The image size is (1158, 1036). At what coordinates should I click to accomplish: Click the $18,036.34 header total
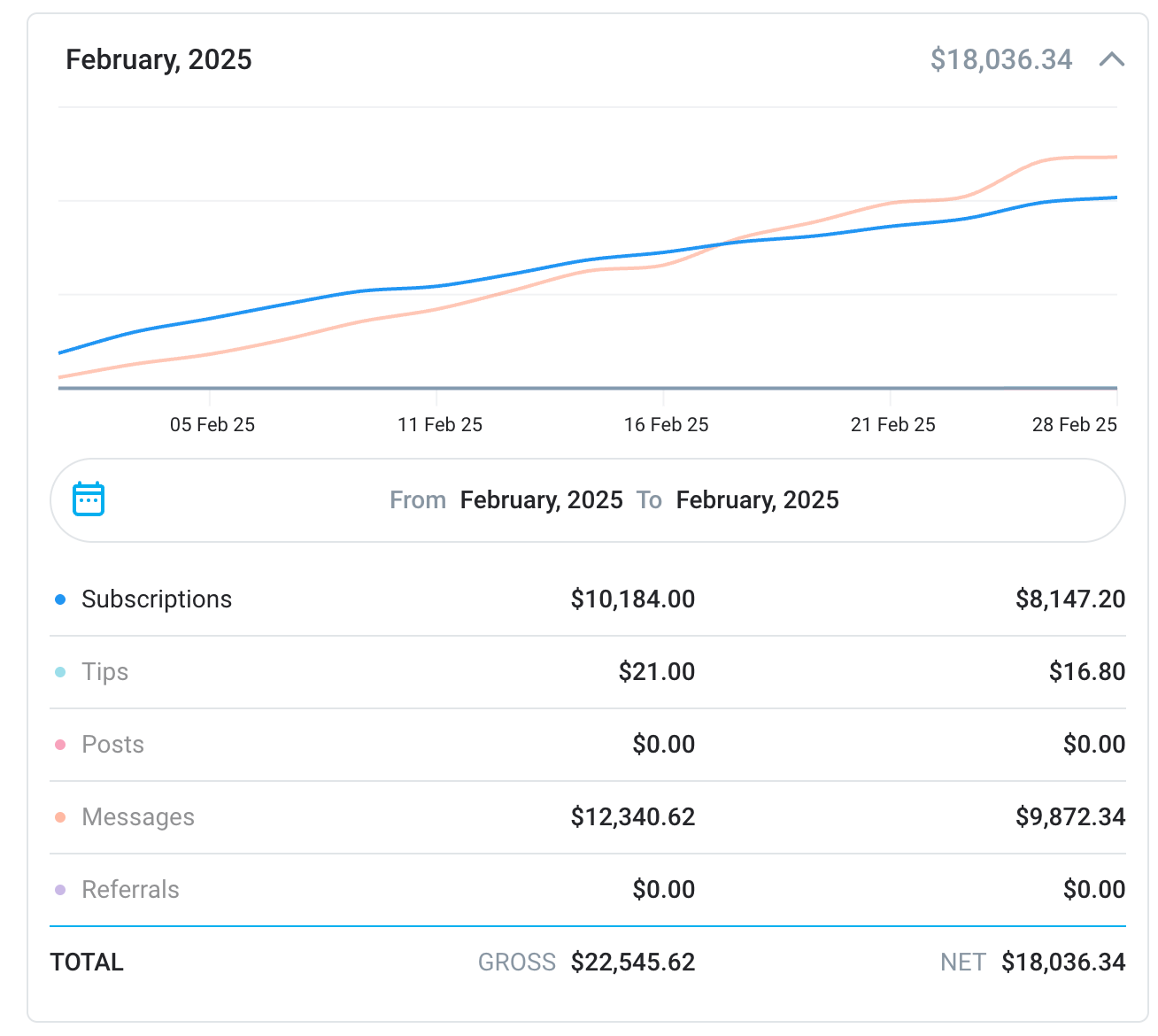1000,59
